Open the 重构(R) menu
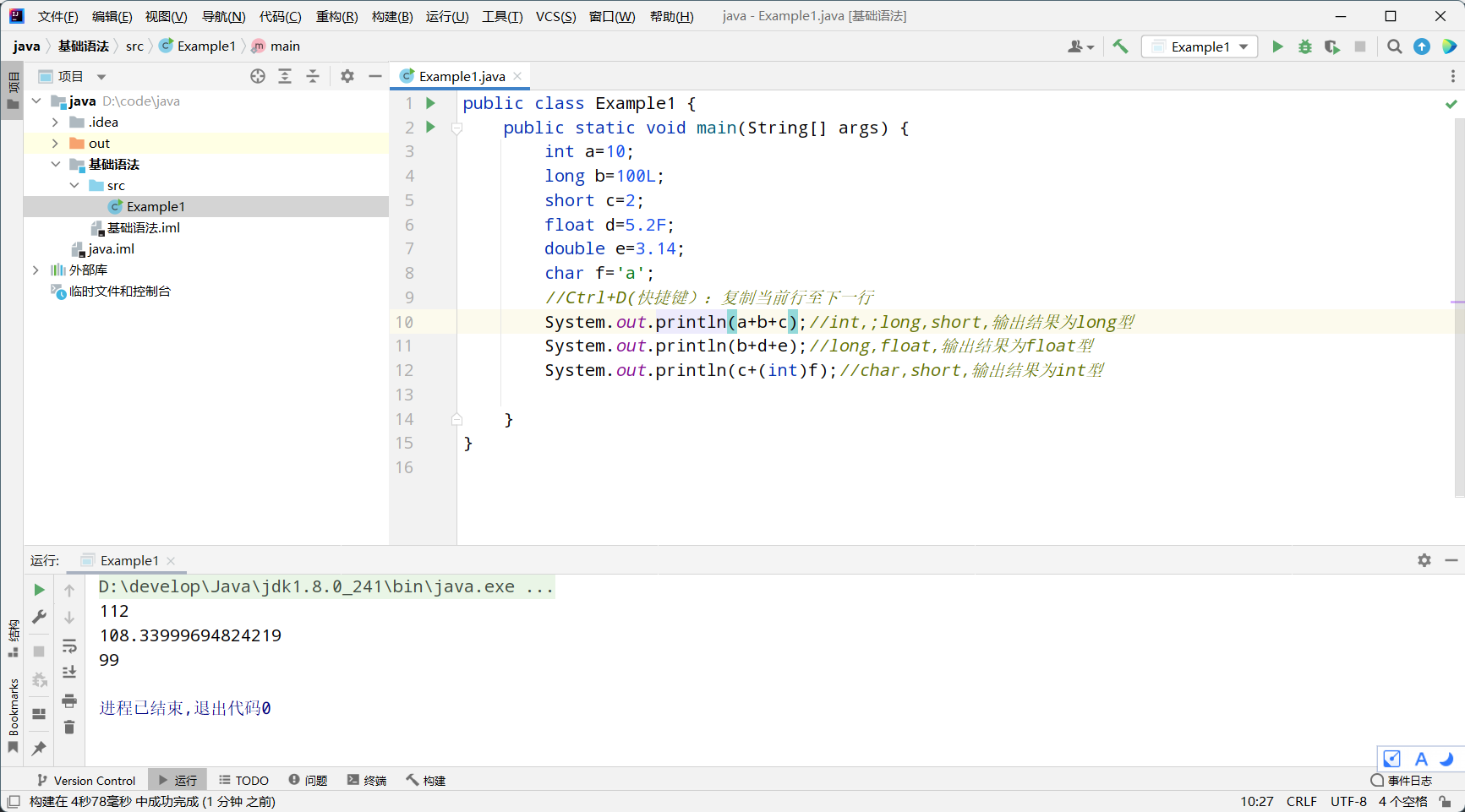This screenshot has width=1465, height=812. pyautogui.click(x=336, y=16)
